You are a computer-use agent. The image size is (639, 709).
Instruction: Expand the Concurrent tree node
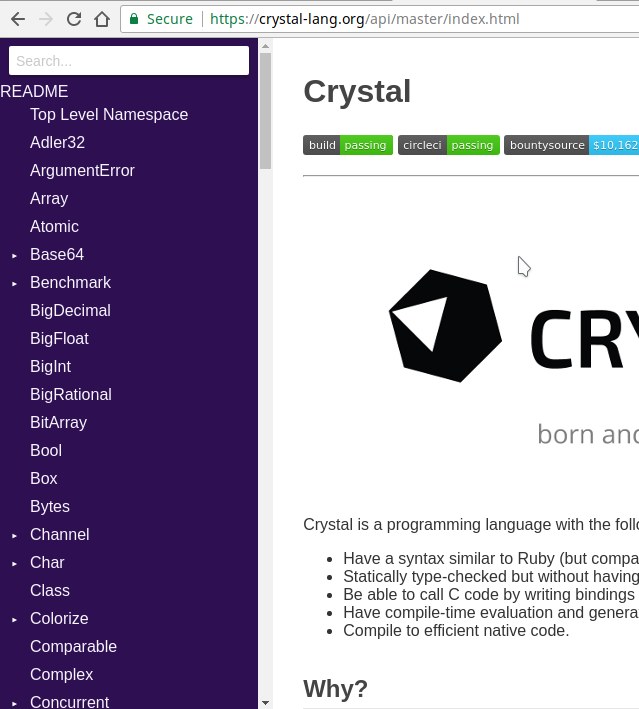(x=14, y=703)
